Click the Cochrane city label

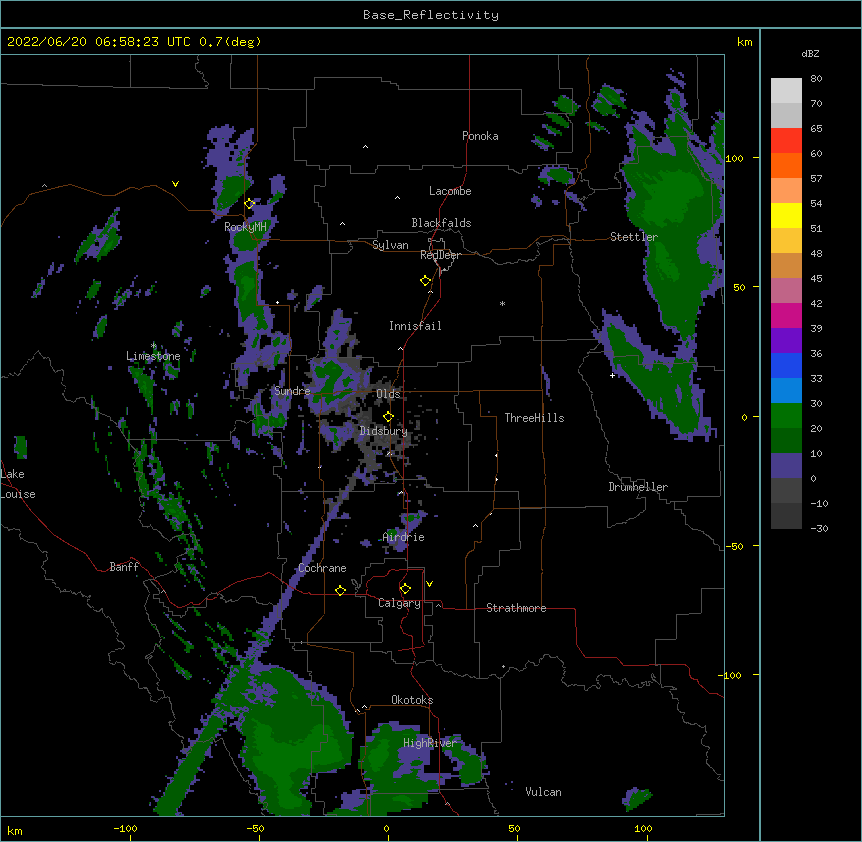pyautogui.click(x=322, y=568)
